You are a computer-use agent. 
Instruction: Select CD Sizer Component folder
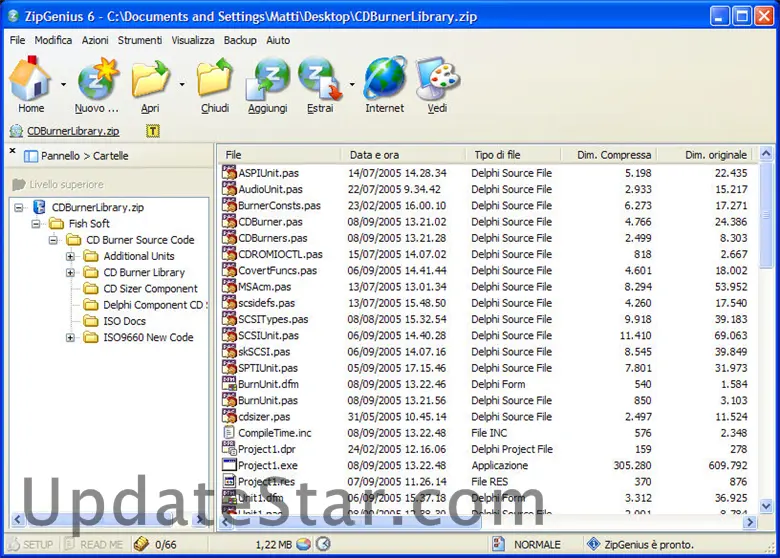coord(150,289)
